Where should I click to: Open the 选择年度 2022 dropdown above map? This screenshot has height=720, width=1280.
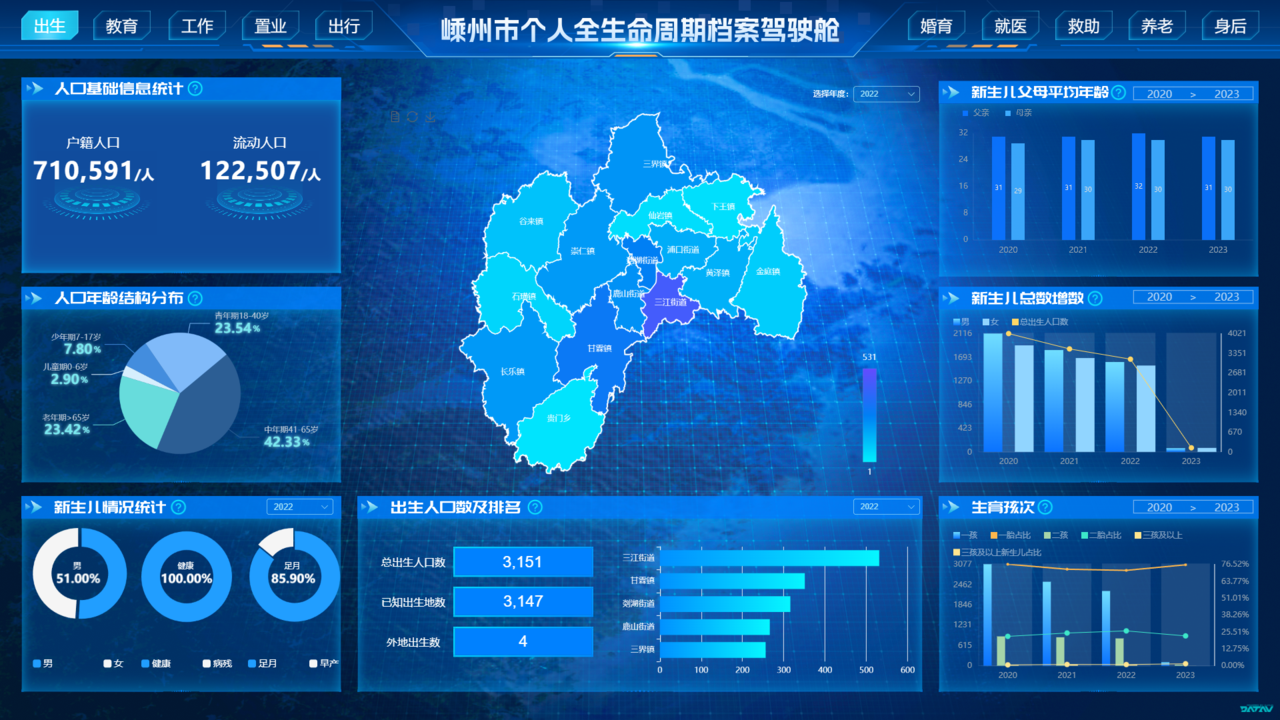tap(886, 94)
